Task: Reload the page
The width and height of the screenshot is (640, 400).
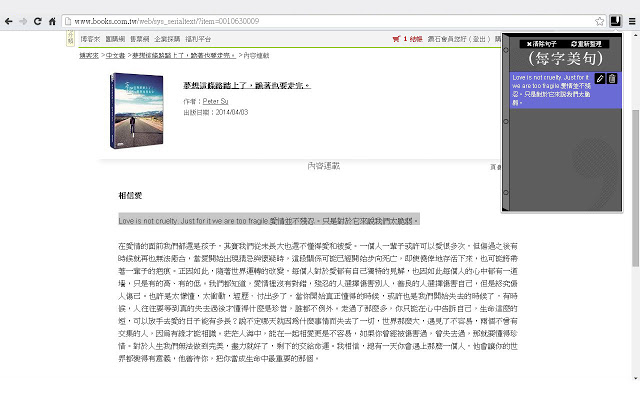Action: coord(38,21)
